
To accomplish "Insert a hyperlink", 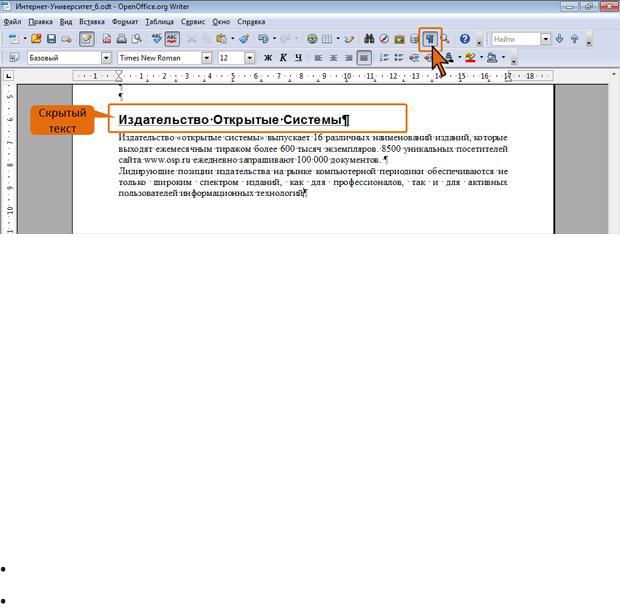I will click(x=312, y=39).
